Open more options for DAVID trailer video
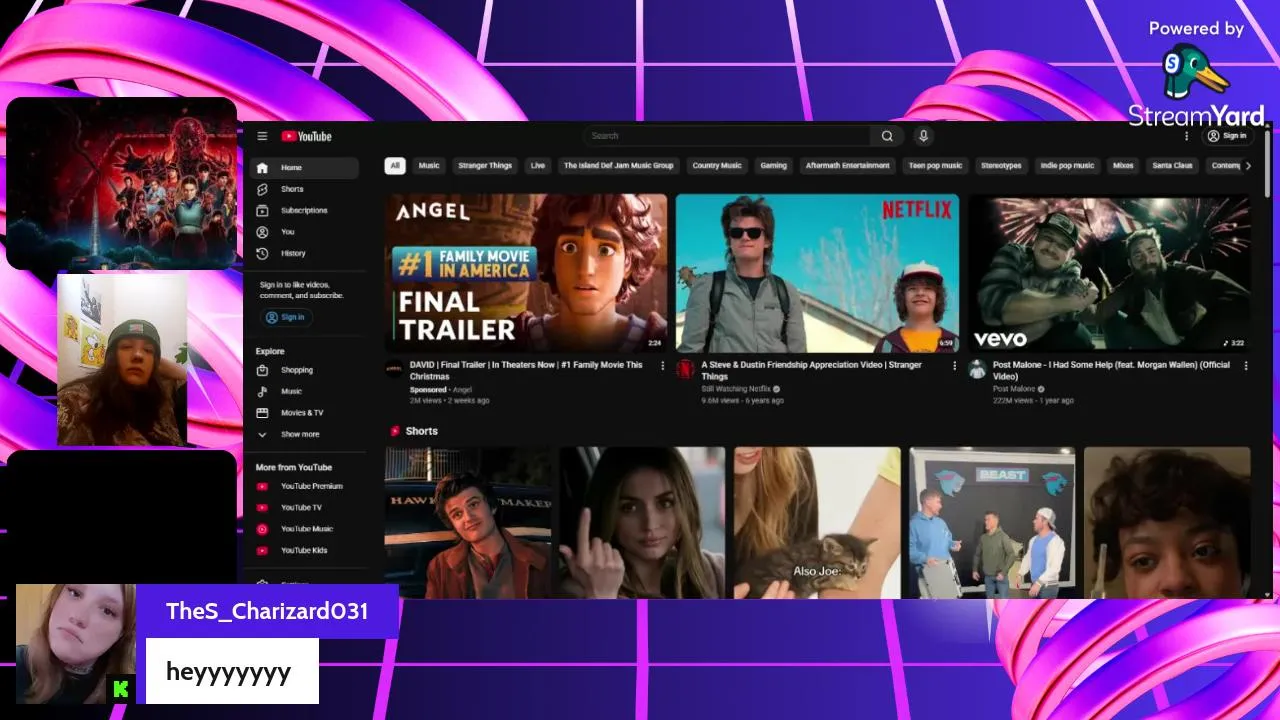The image size is (1280, 720). click(x=662, y=366)
